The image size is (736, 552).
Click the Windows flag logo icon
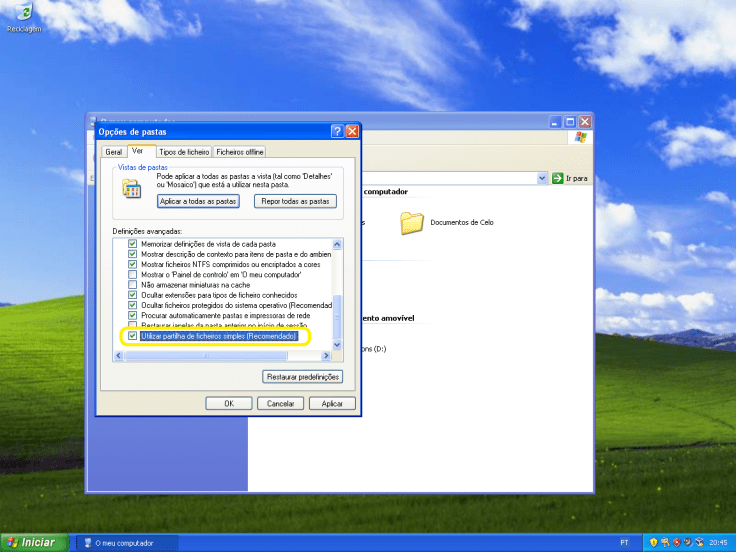pyautogui.click(x=580, y=138)
